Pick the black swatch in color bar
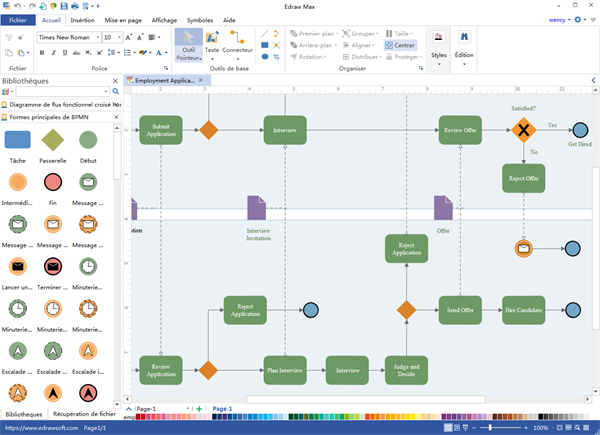The height and width of the screenshot is (435, 600). (540, 417)
